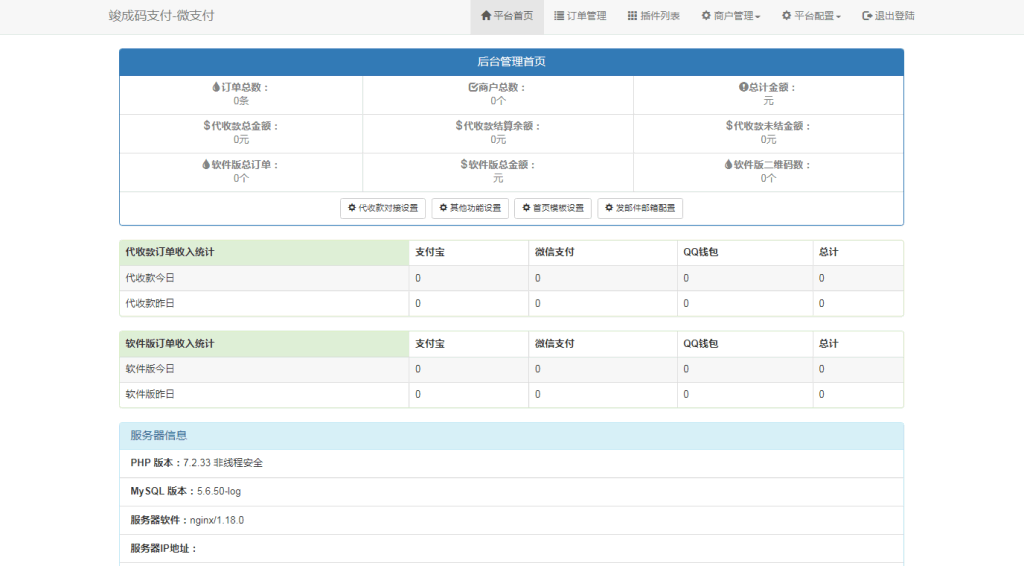
Task: Expand the 平台配置 dropdown menu
Action: pos(811,16)
